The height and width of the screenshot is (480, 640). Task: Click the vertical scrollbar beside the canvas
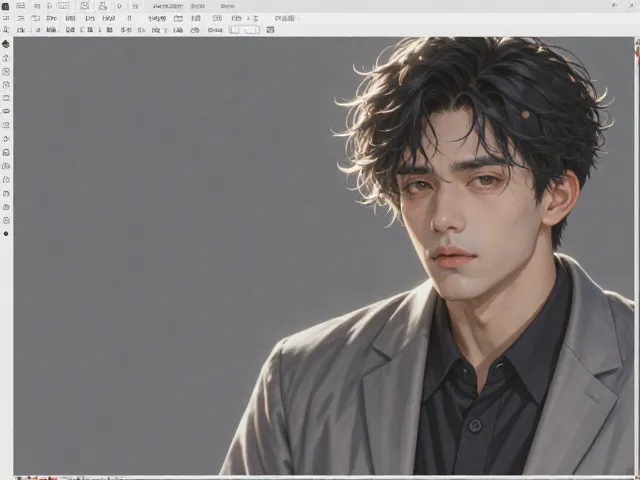pos(637,257)
